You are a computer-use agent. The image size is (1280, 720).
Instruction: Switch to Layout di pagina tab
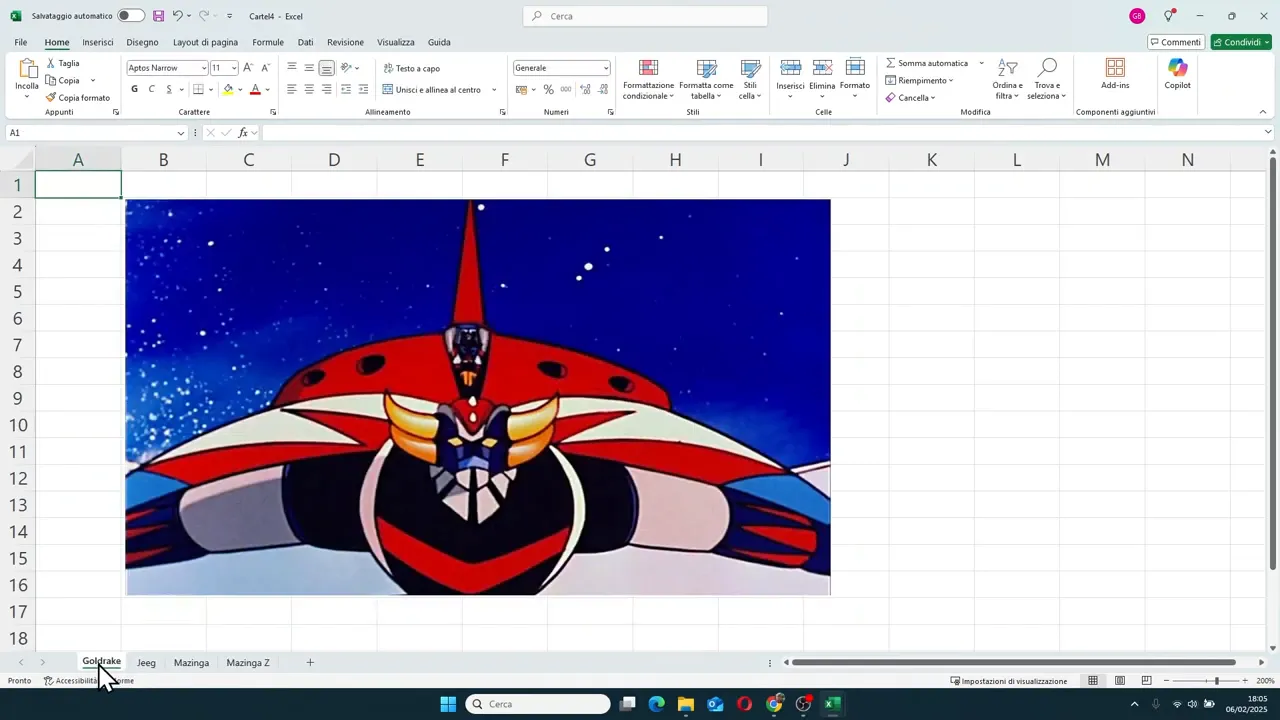pyautogui.click(x=205, y=42)
